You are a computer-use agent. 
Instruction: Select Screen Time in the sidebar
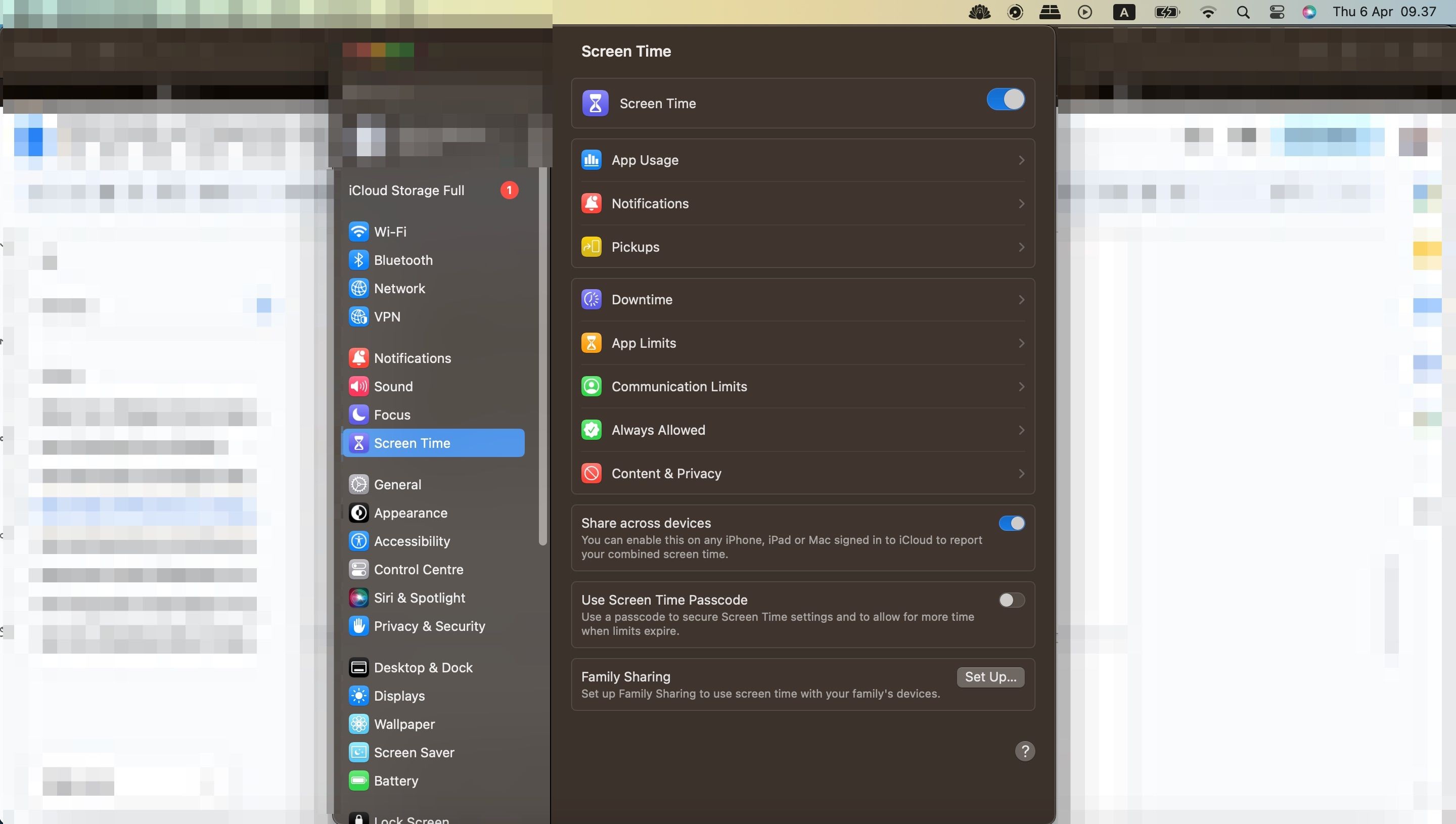(x=433, y=442)
